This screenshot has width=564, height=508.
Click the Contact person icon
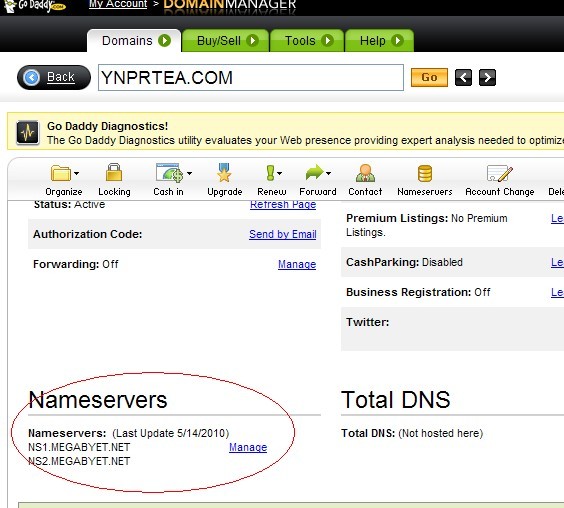[x=365, y=173]
